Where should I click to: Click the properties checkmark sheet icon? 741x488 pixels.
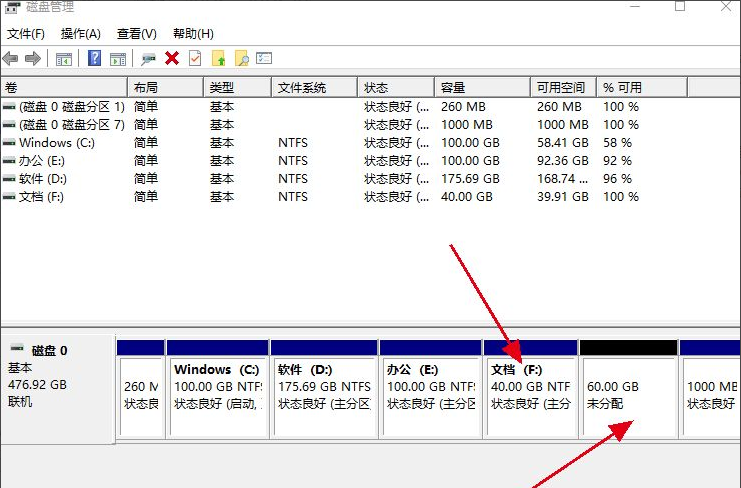(x=195, y=59)
